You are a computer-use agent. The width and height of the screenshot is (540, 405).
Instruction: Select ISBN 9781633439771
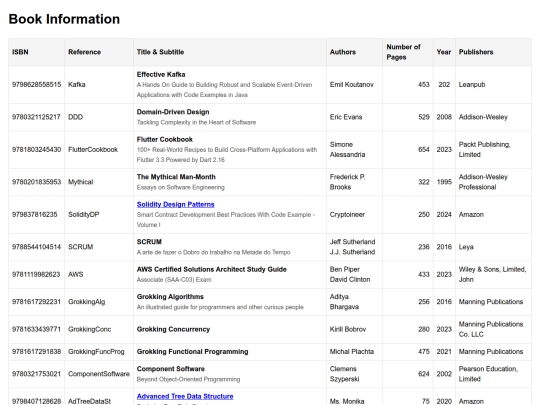(37, 329)
